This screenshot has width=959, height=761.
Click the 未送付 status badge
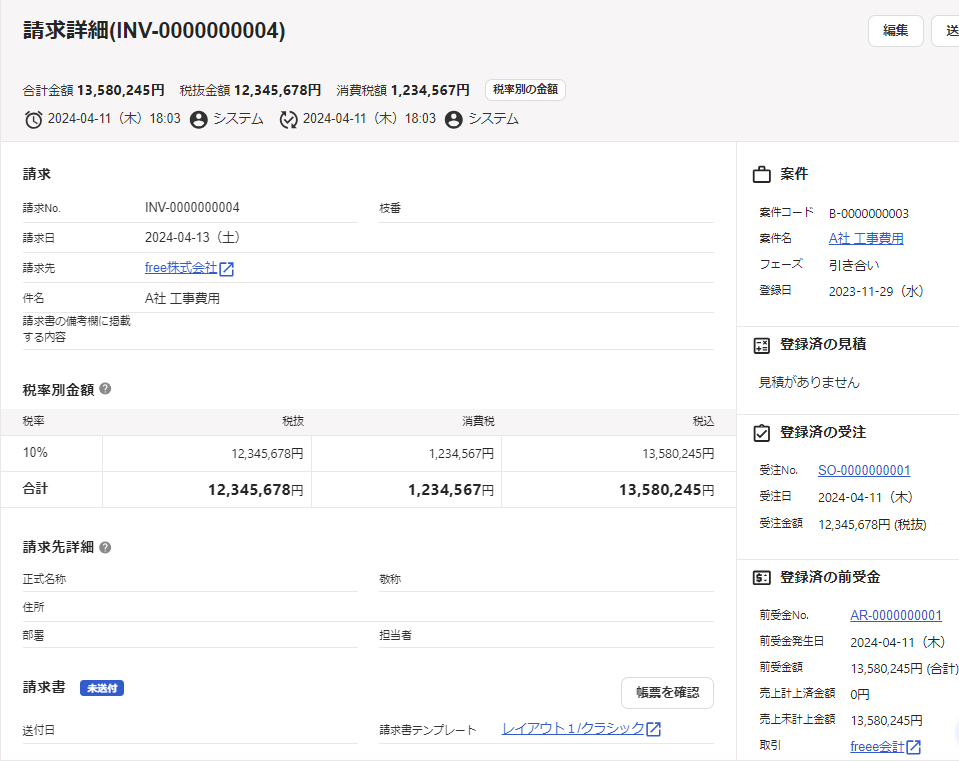(x=102, y=688)
